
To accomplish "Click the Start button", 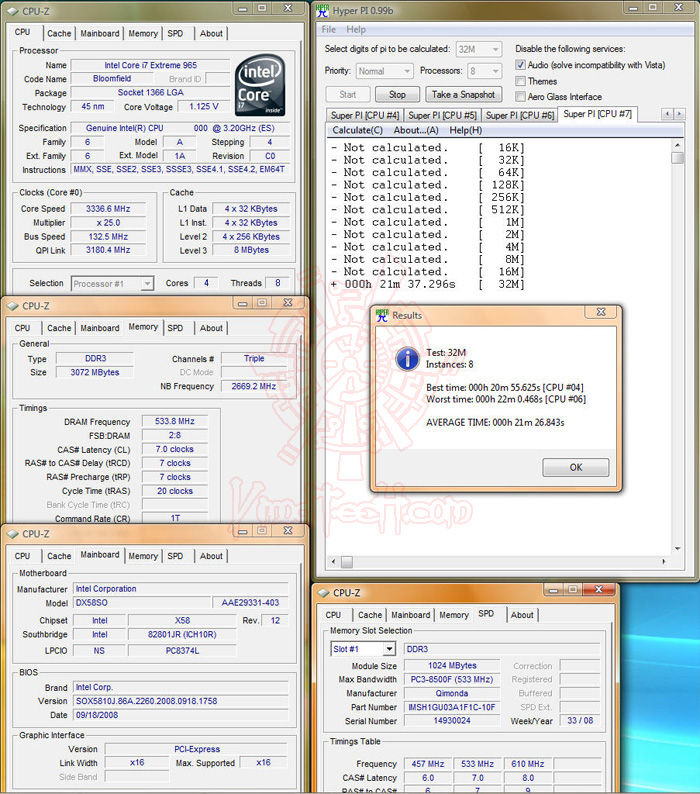I will pos(347,95).
